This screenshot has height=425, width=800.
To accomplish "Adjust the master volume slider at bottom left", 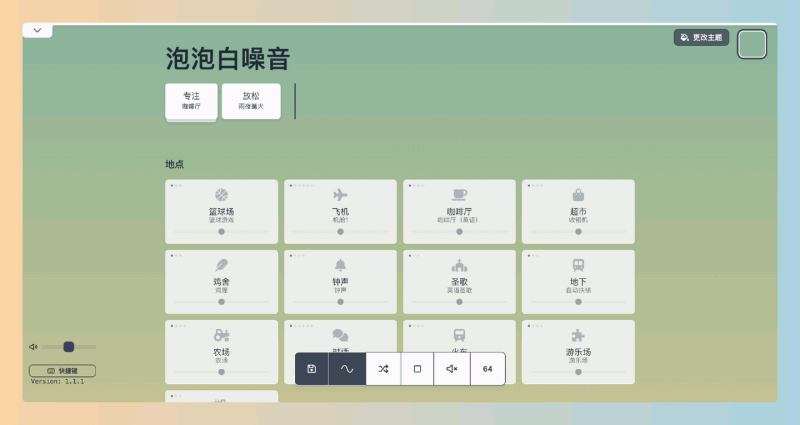I will point(69,347).
